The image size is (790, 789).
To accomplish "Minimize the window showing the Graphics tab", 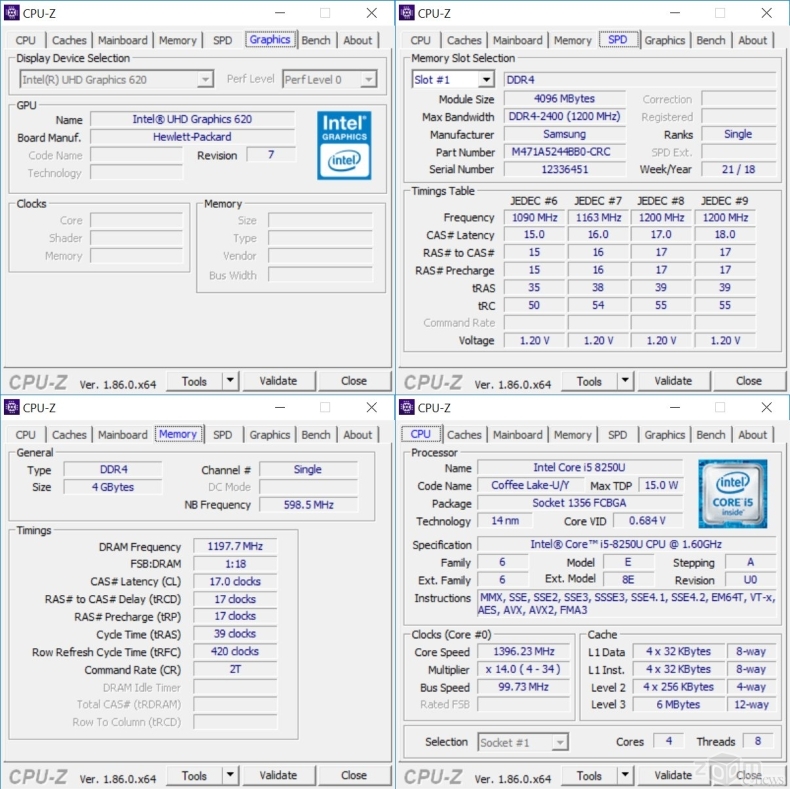I will point(278,13).
